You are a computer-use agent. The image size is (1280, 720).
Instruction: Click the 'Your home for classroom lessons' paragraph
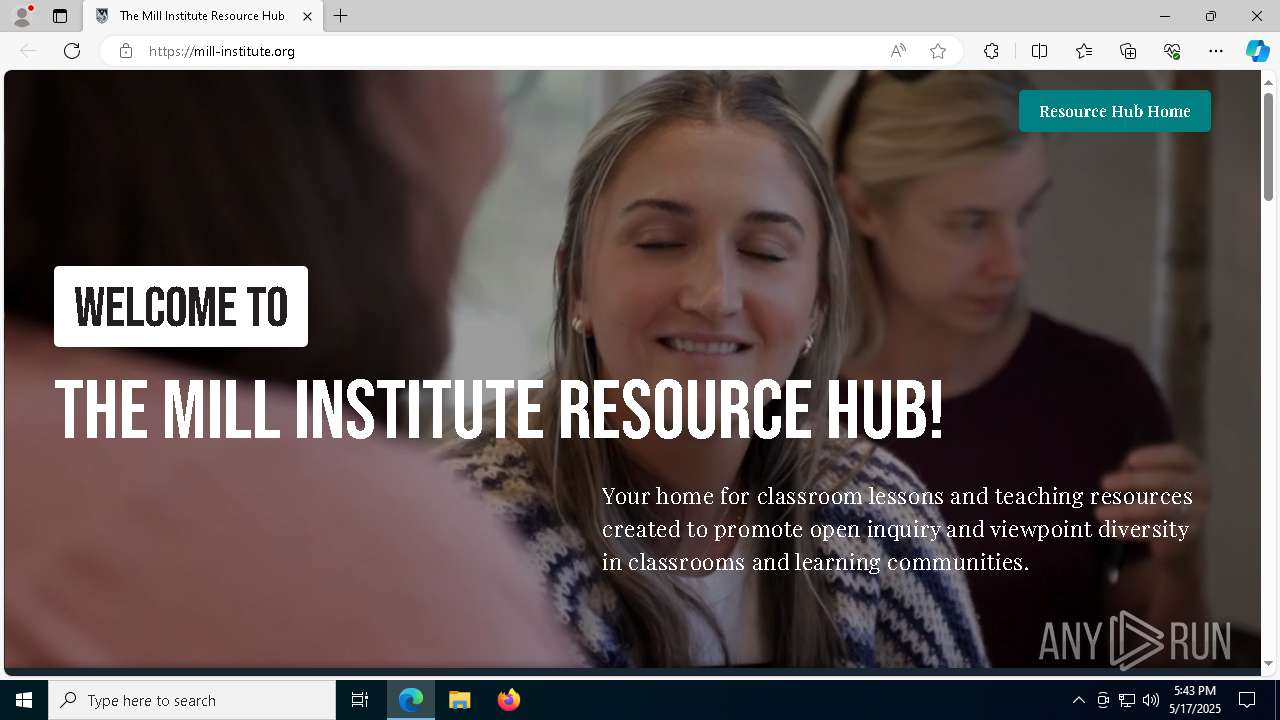click(897, 529)
